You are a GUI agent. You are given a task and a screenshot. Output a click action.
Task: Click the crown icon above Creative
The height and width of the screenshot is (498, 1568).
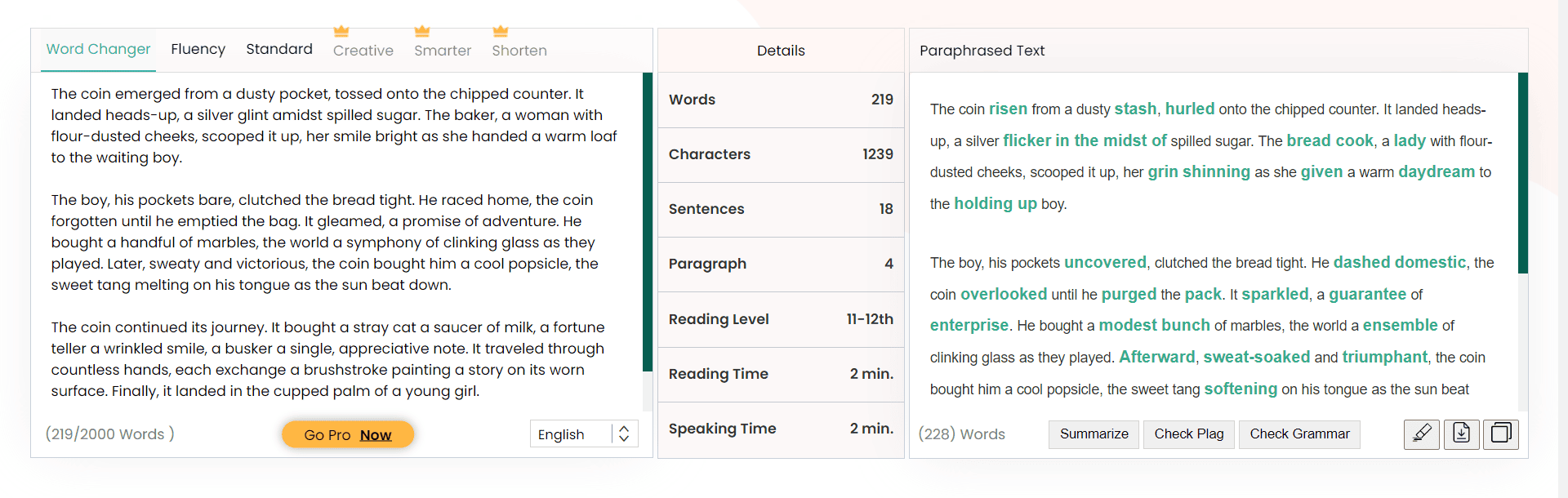tap(341, 32)
